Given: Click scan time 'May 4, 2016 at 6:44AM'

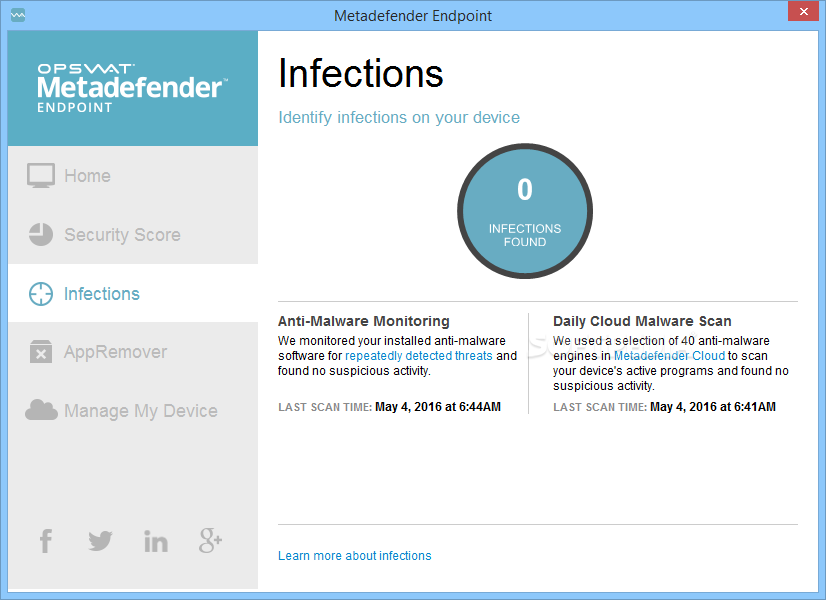Looking at the screenshot, I should 438,407.
